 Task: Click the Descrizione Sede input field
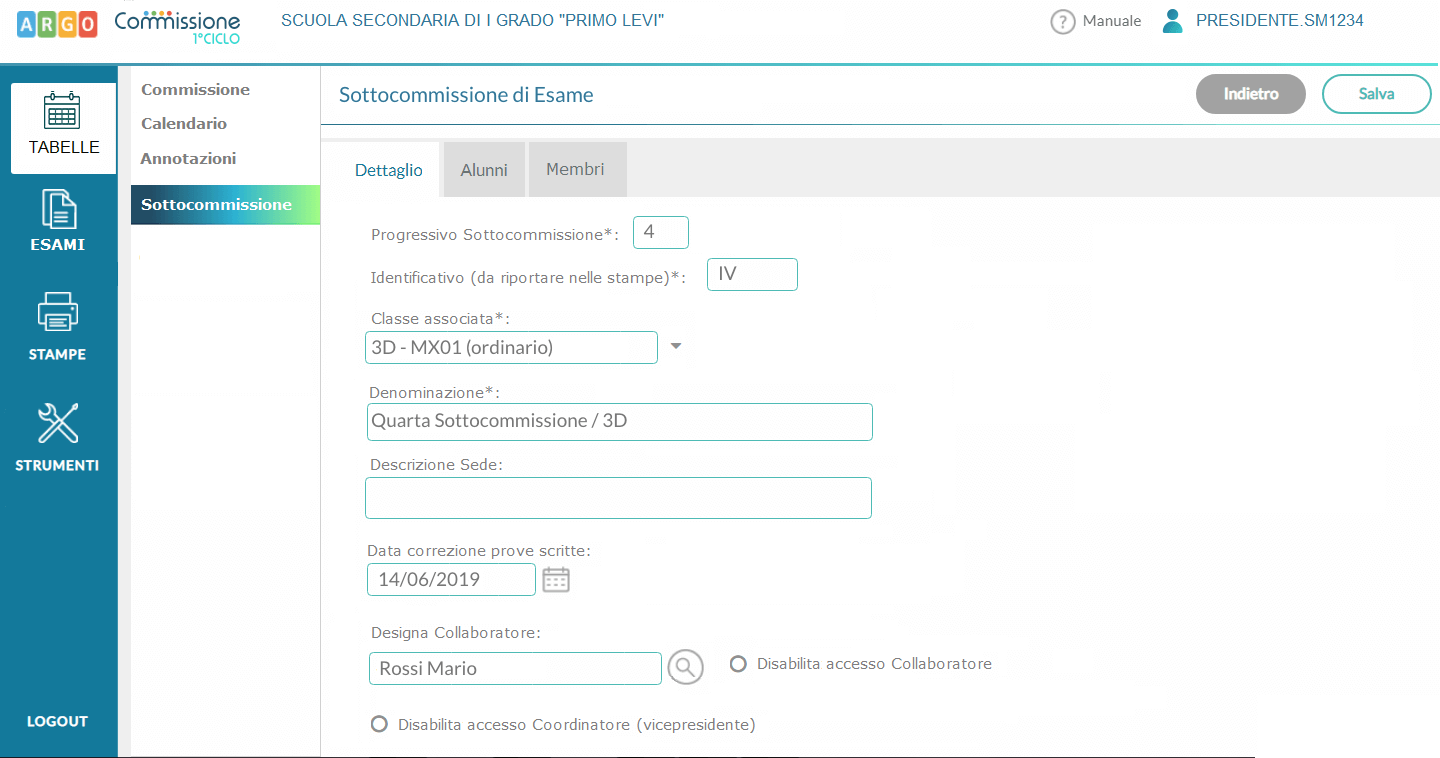(618, 498)
